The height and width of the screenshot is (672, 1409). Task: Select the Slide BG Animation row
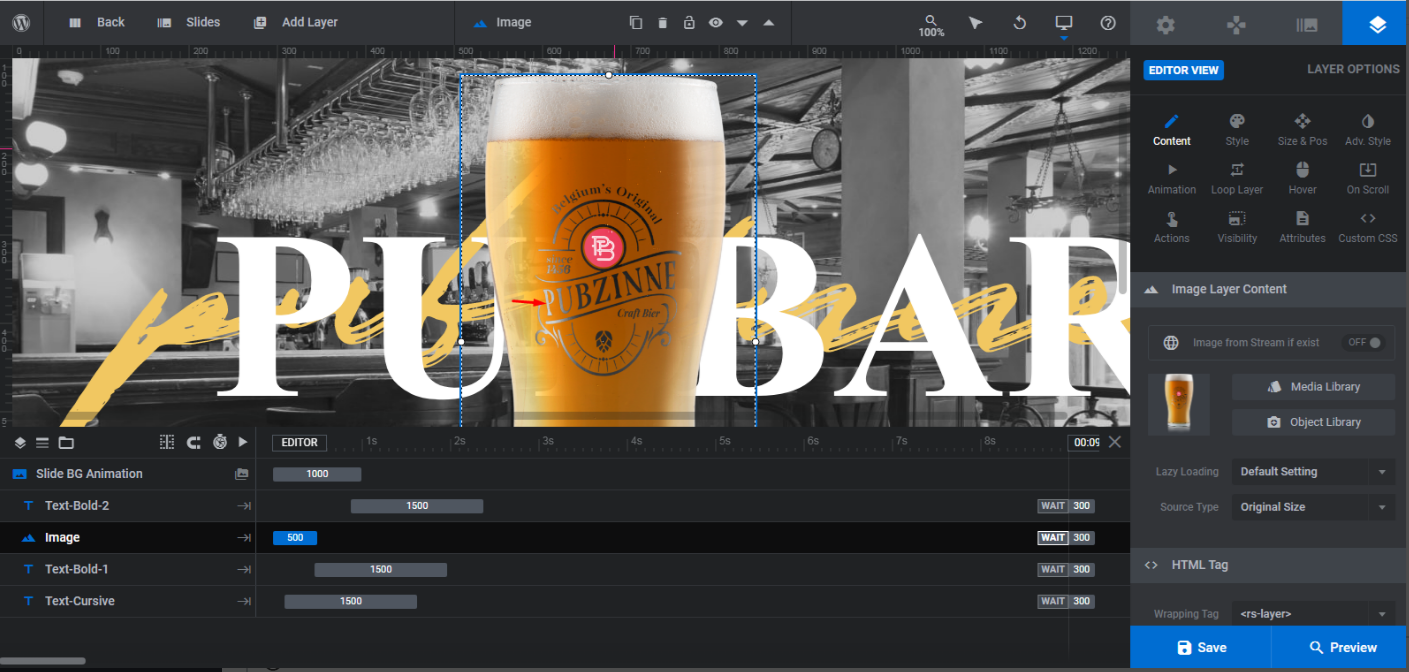(x=128, y=474)
